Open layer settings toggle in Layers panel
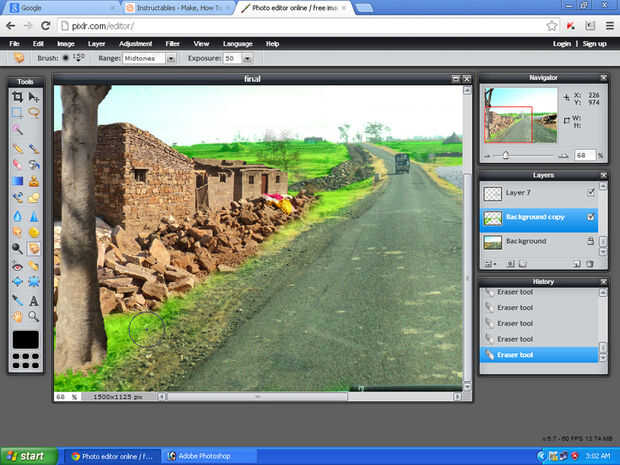The width and height of the screenshot is (620, 465). pyautogui.click(x=491, y=264)
